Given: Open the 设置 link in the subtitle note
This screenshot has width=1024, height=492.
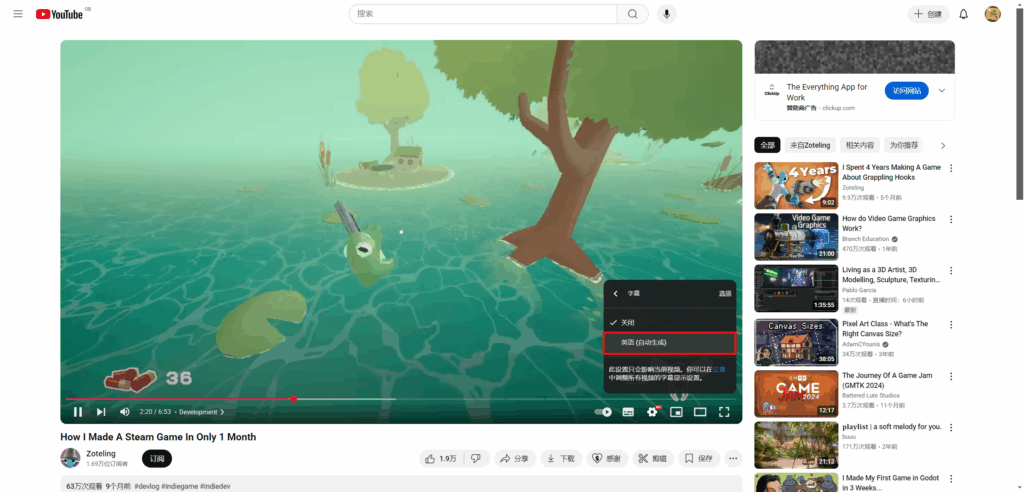Looking at the screenshot, I should point(718,369).
